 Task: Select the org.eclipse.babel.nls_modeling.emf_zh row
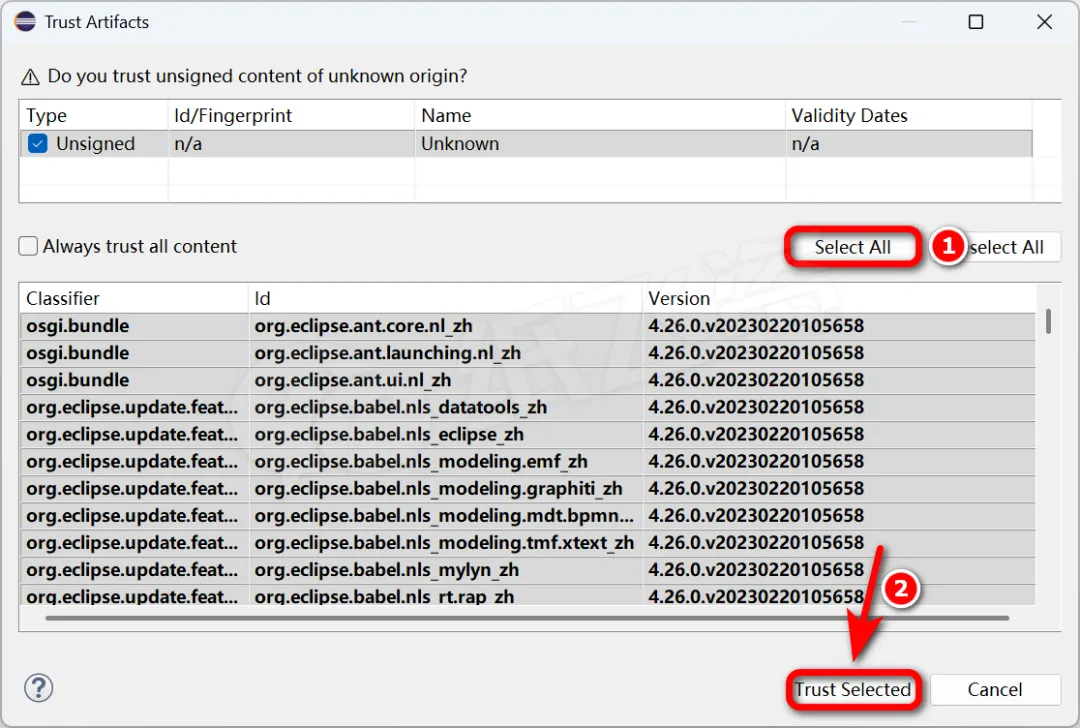click(x=528, y=461)
